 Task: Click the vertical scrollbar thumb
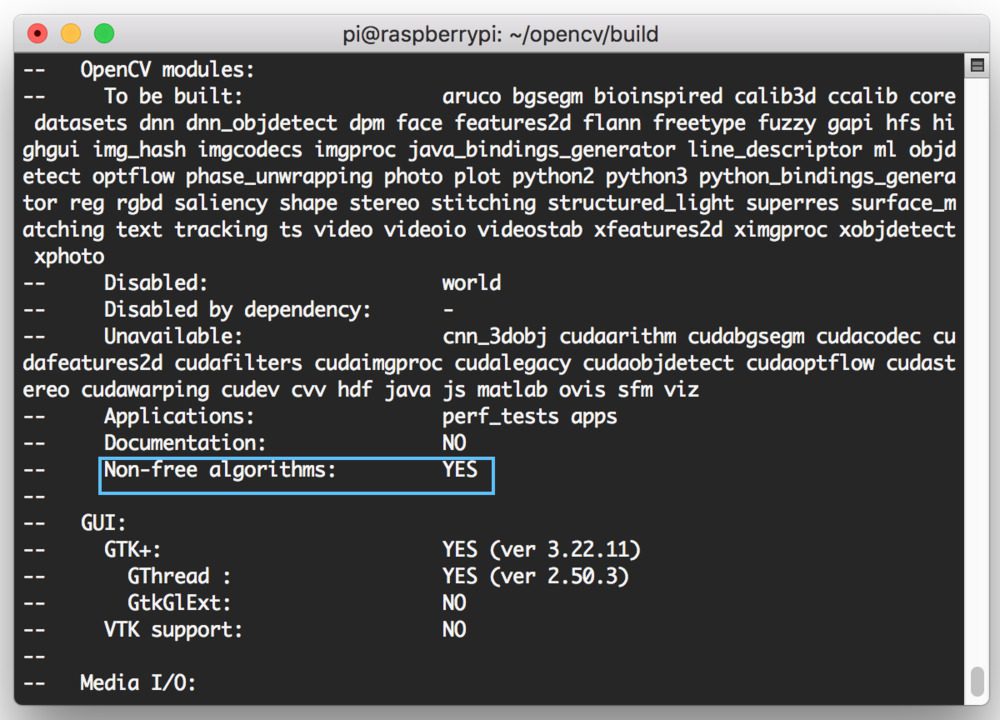[x=977, y=682]
